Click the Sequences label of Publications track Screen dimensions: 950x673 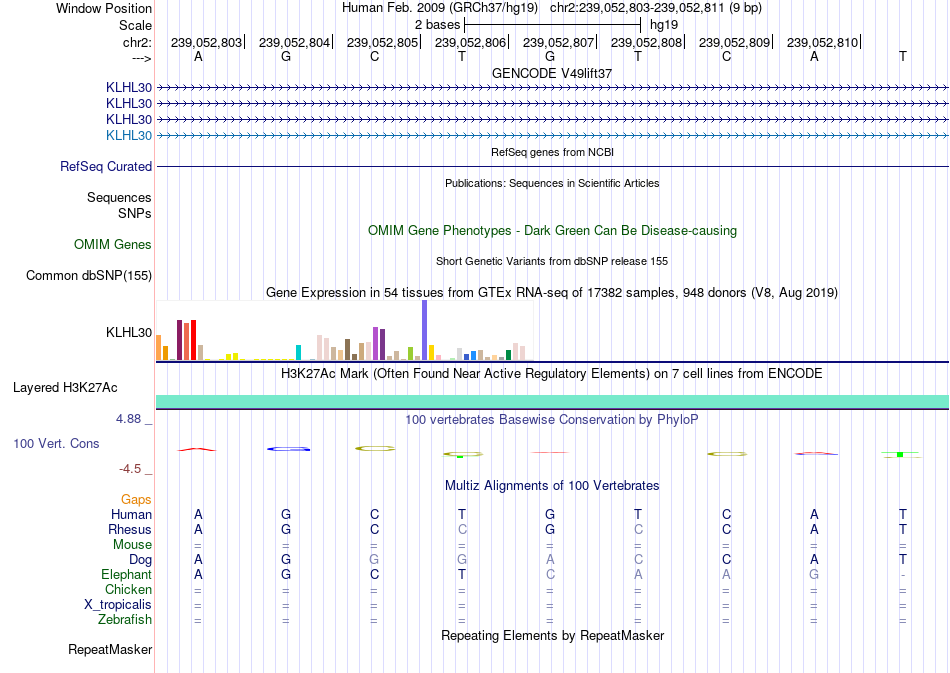click(119, 197)
